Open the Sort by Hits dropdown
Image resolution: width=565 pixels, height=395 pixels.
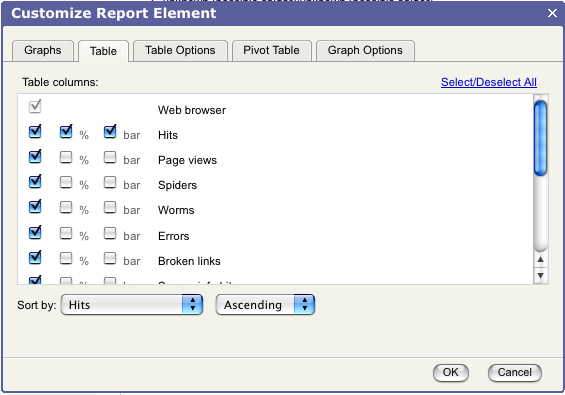(x=132, y=305)
